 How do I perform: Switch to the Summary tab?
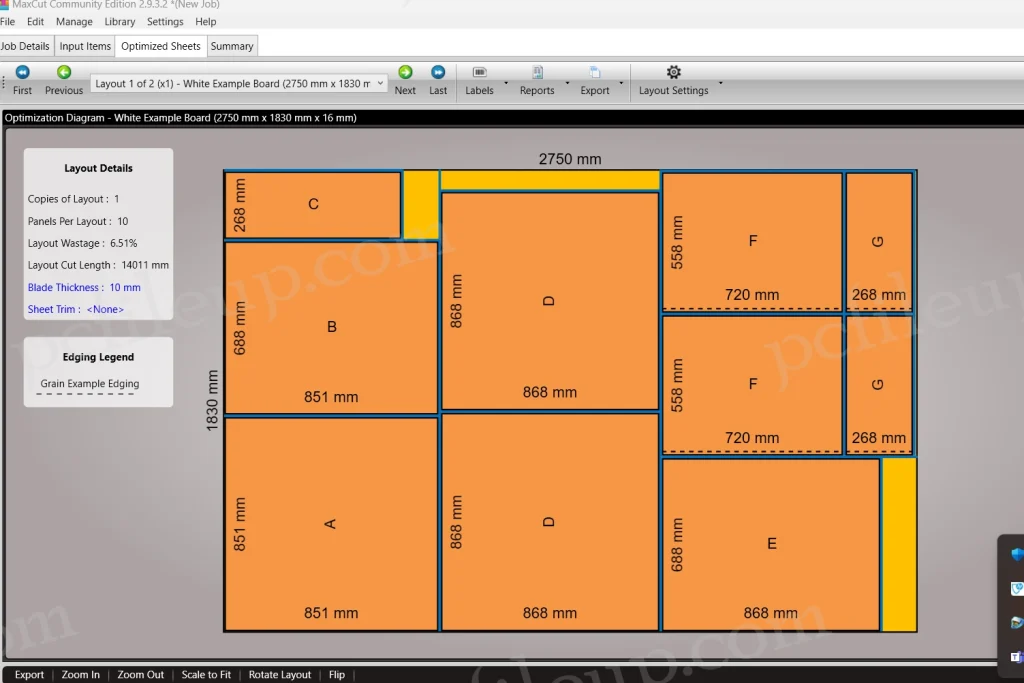point(232,46)
